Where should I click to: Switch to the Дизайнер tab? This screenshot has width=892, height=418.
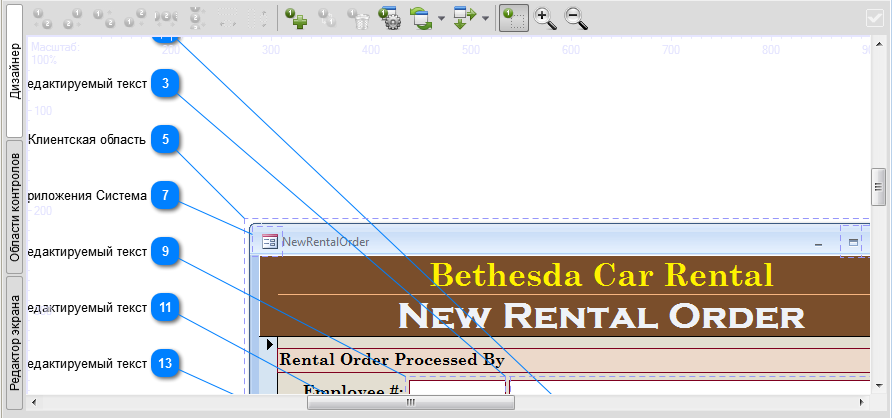pos(14,71)
